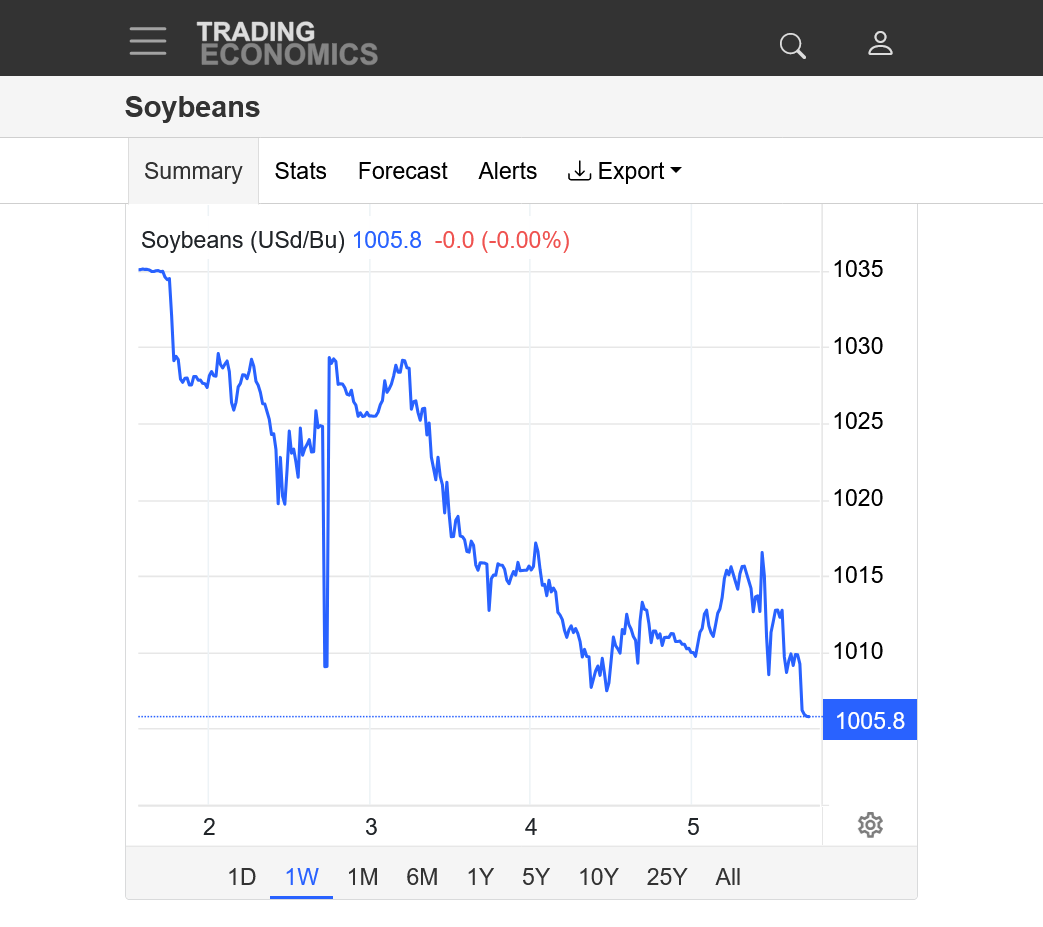1043x927 pixels.
Task: Display the 10Y chart range
Action: pyautogui.click(x=598, y=877)
